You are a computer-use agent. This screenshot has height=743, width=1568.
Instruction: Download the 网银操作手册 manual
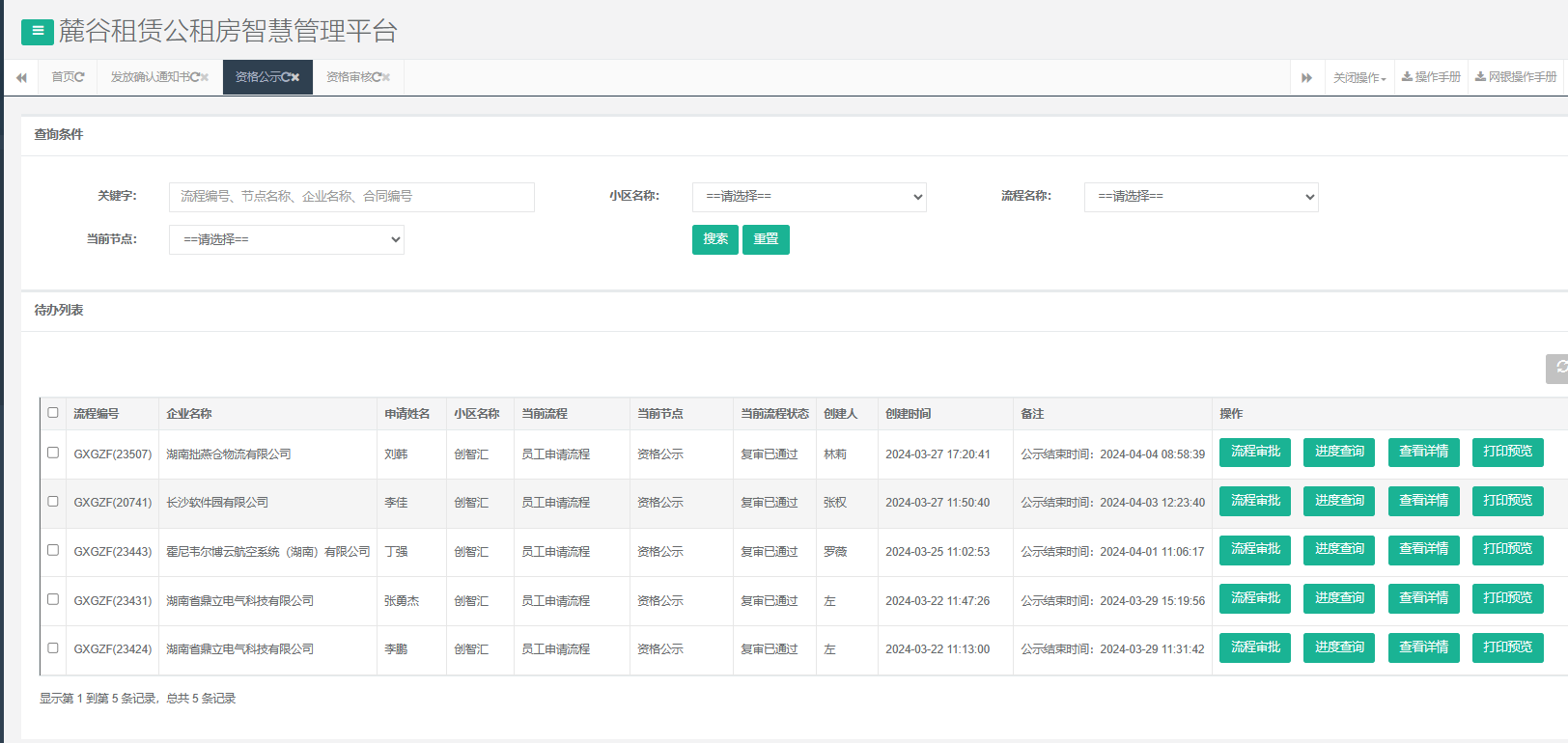tap(1516, 77)
